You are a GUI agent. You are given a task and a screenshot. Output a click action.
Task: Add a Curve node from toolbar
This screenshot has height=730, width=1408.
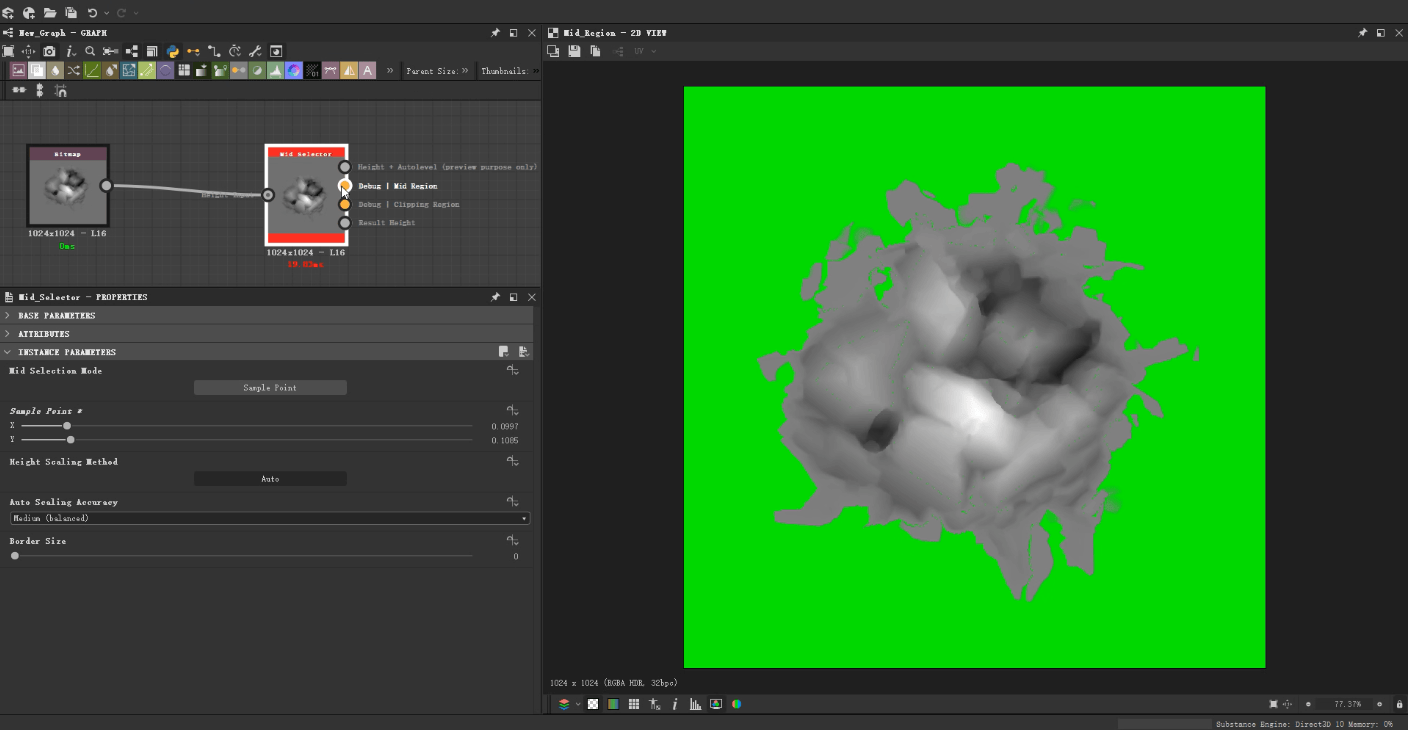[92, 70]
